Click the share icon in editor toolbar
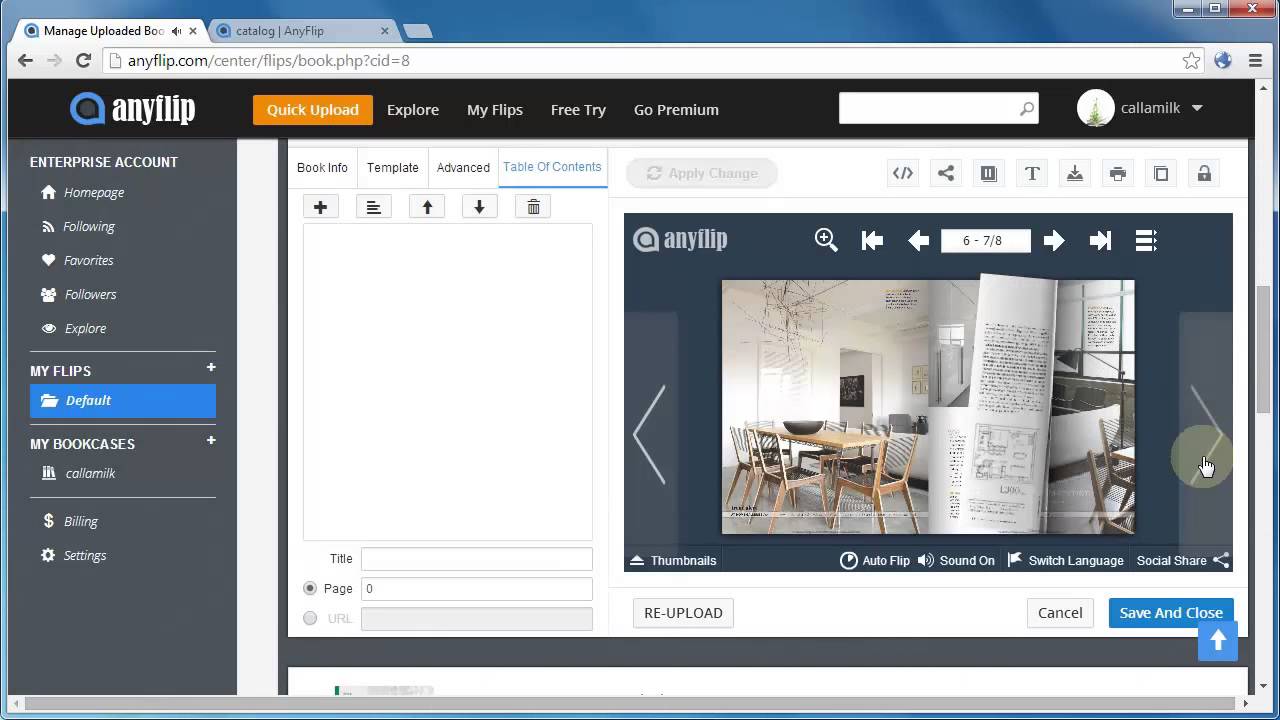Screen dimensions: 1280x720 [946, 173]
